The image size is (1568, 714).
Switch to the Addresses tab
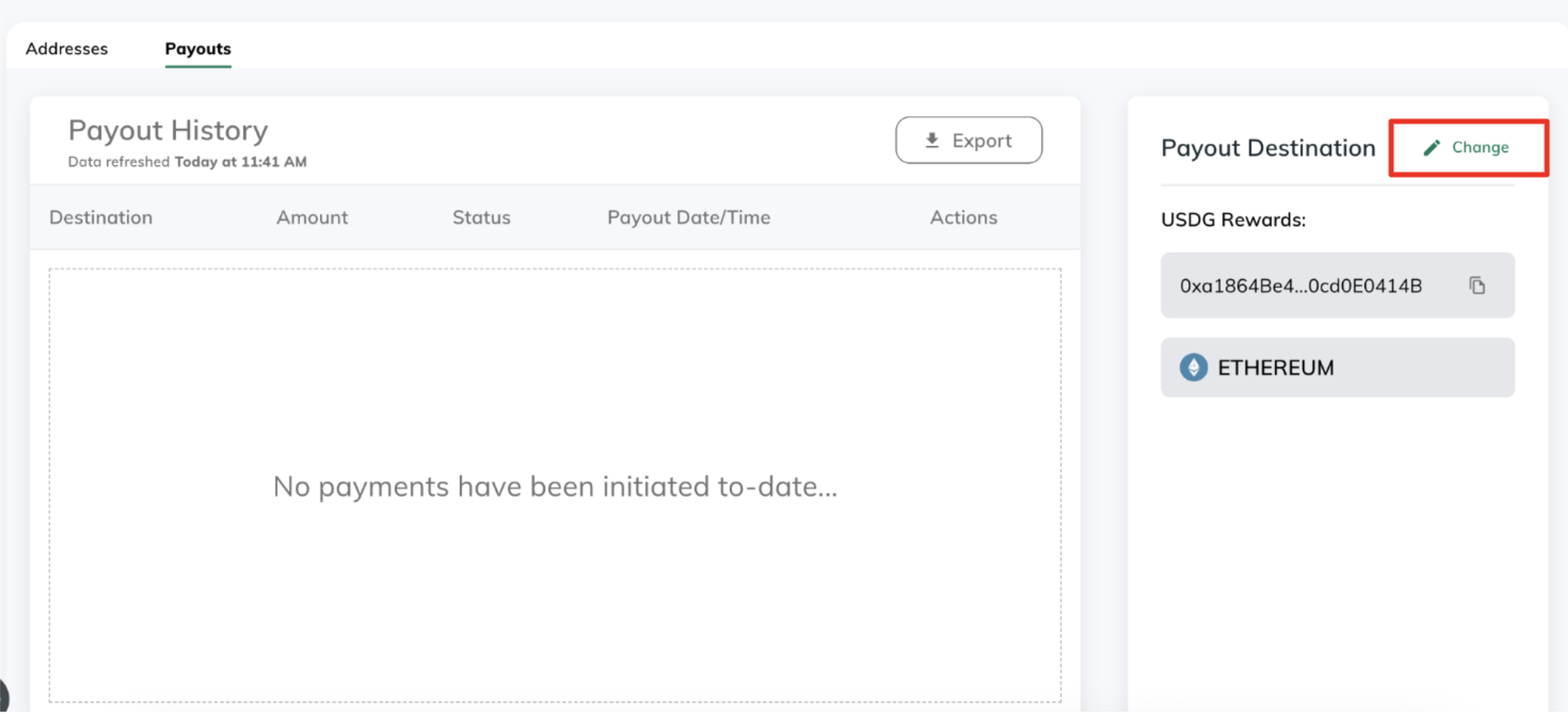pos(66,49)
